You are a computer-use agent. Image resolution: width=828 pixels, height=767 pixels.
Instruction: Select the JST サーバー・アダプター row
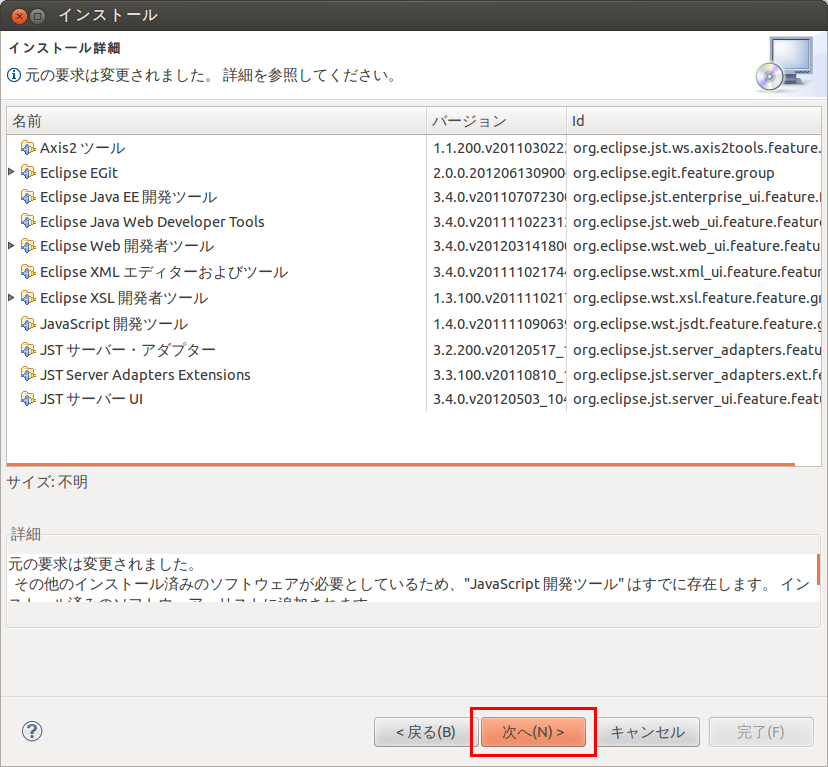414,349
